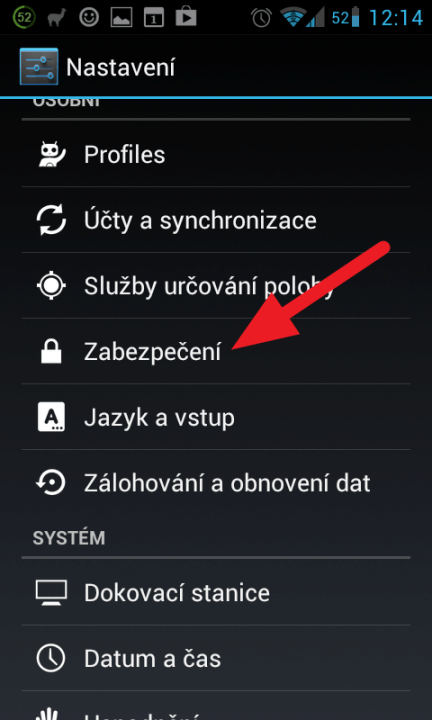The image size is (432, 720).
Task: Tap the Play Store status bar icon
Action: coord(186,17)
